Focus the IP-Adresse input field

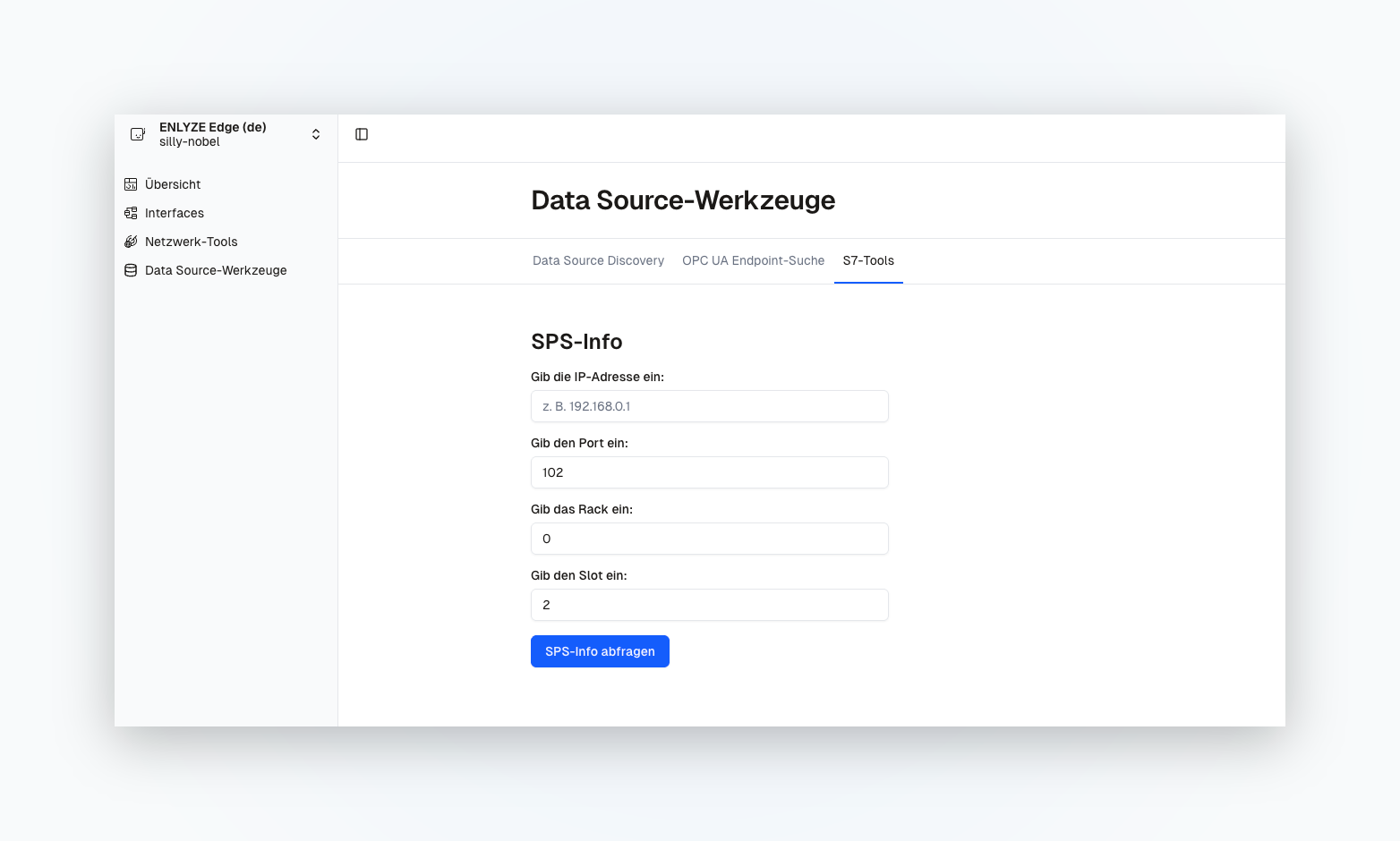710,406
